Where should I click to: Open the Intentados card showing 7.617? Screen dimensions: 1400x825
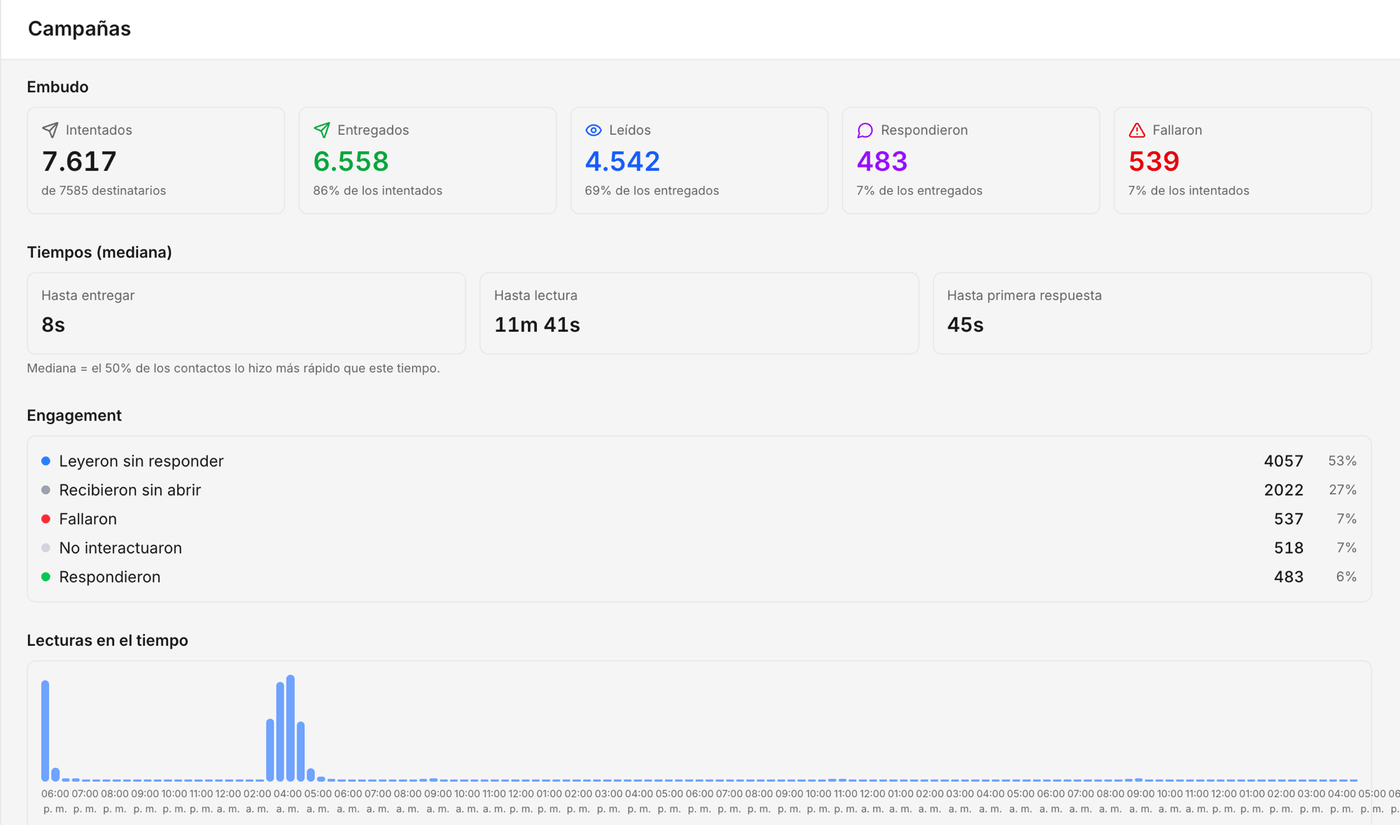(x=156, y=160)
